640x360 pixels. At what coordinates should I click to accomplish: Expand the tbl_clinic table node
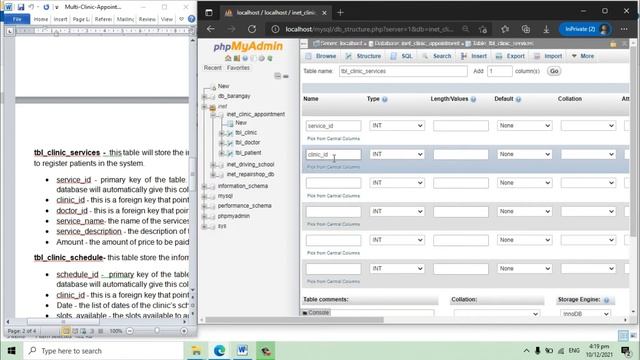[x=222, y=133]
